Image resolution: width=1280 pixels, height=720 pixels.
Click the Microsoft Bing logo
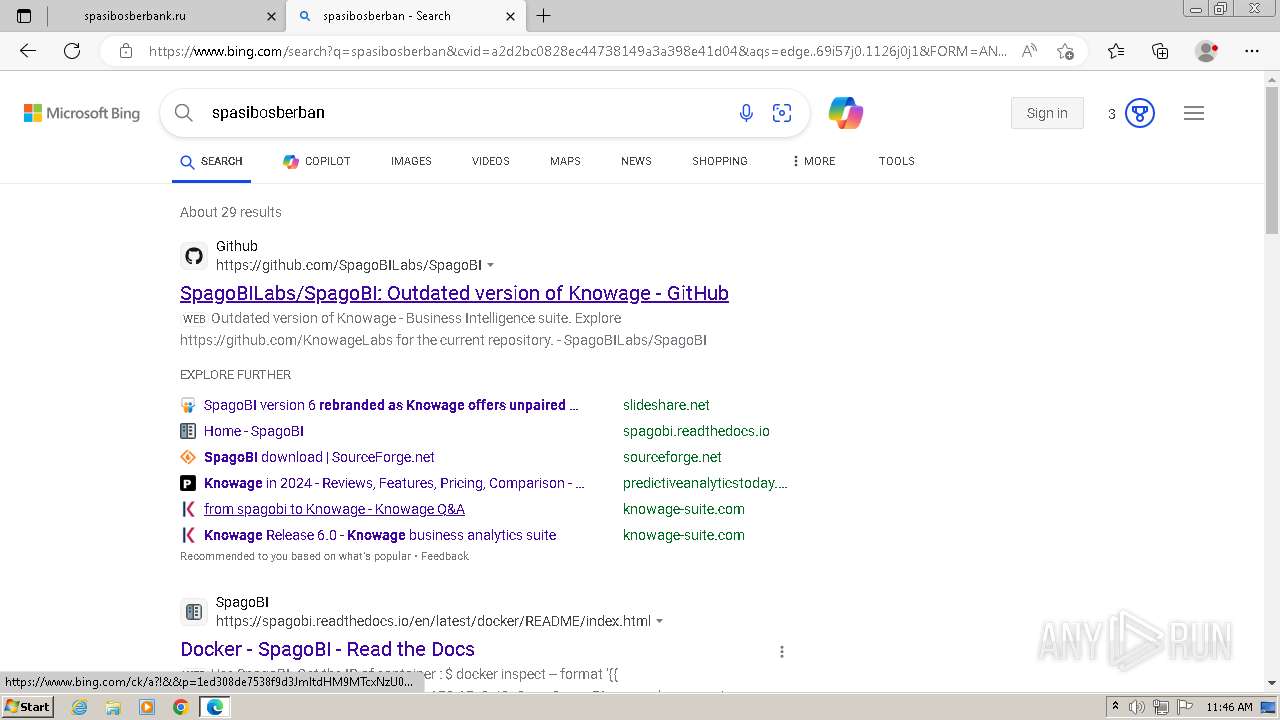click(x=82, y=113)
